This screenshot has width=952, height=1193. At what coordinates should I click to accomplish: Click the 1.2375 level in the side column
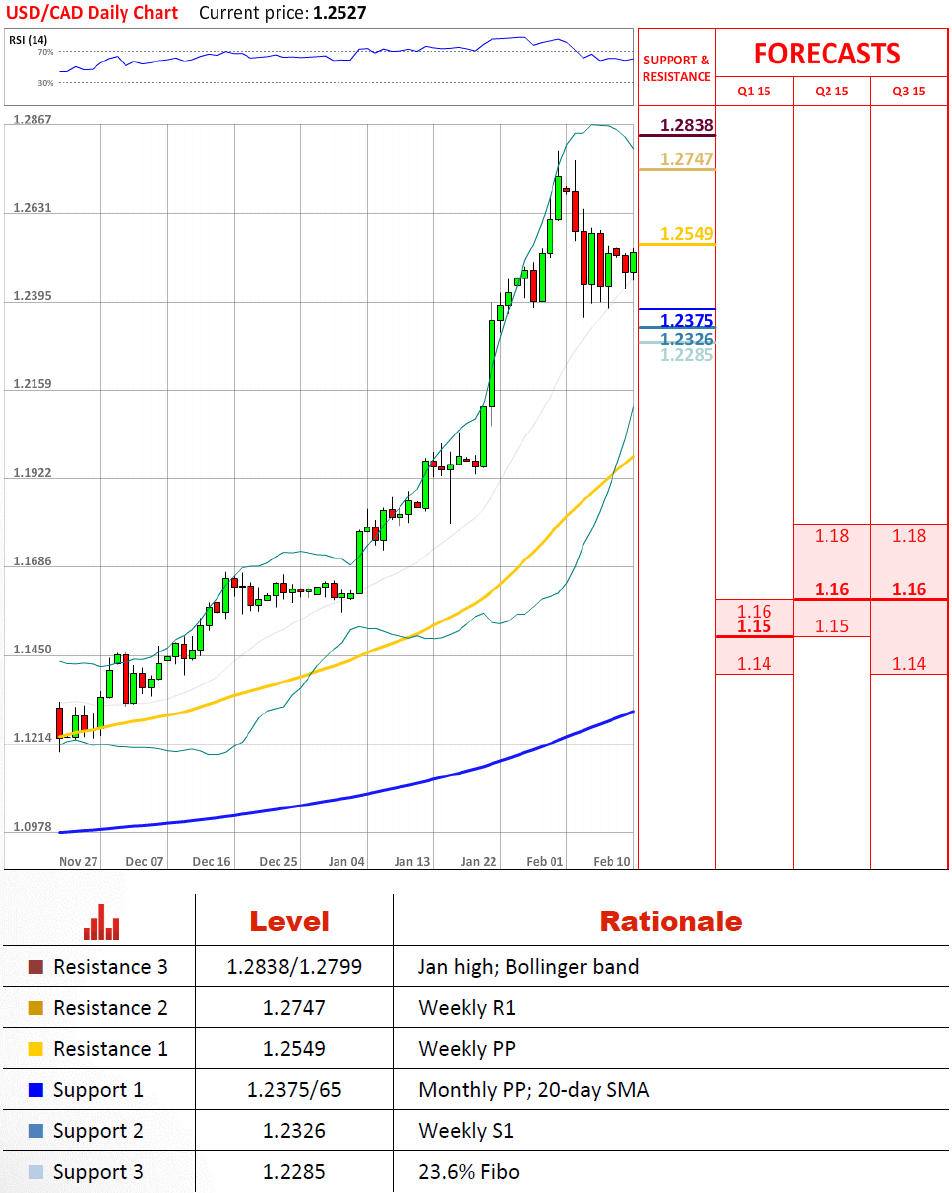point(686,320)
